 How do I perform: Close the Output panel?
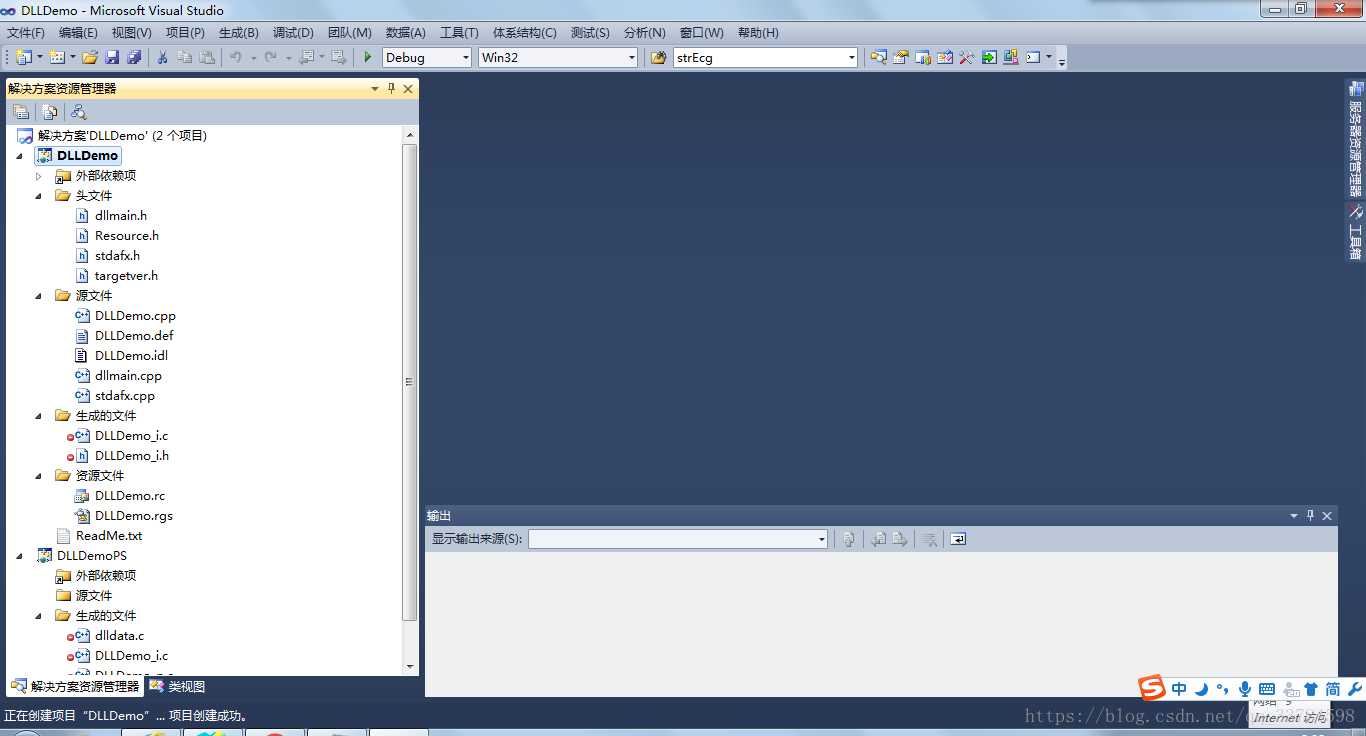[1327, 515]
